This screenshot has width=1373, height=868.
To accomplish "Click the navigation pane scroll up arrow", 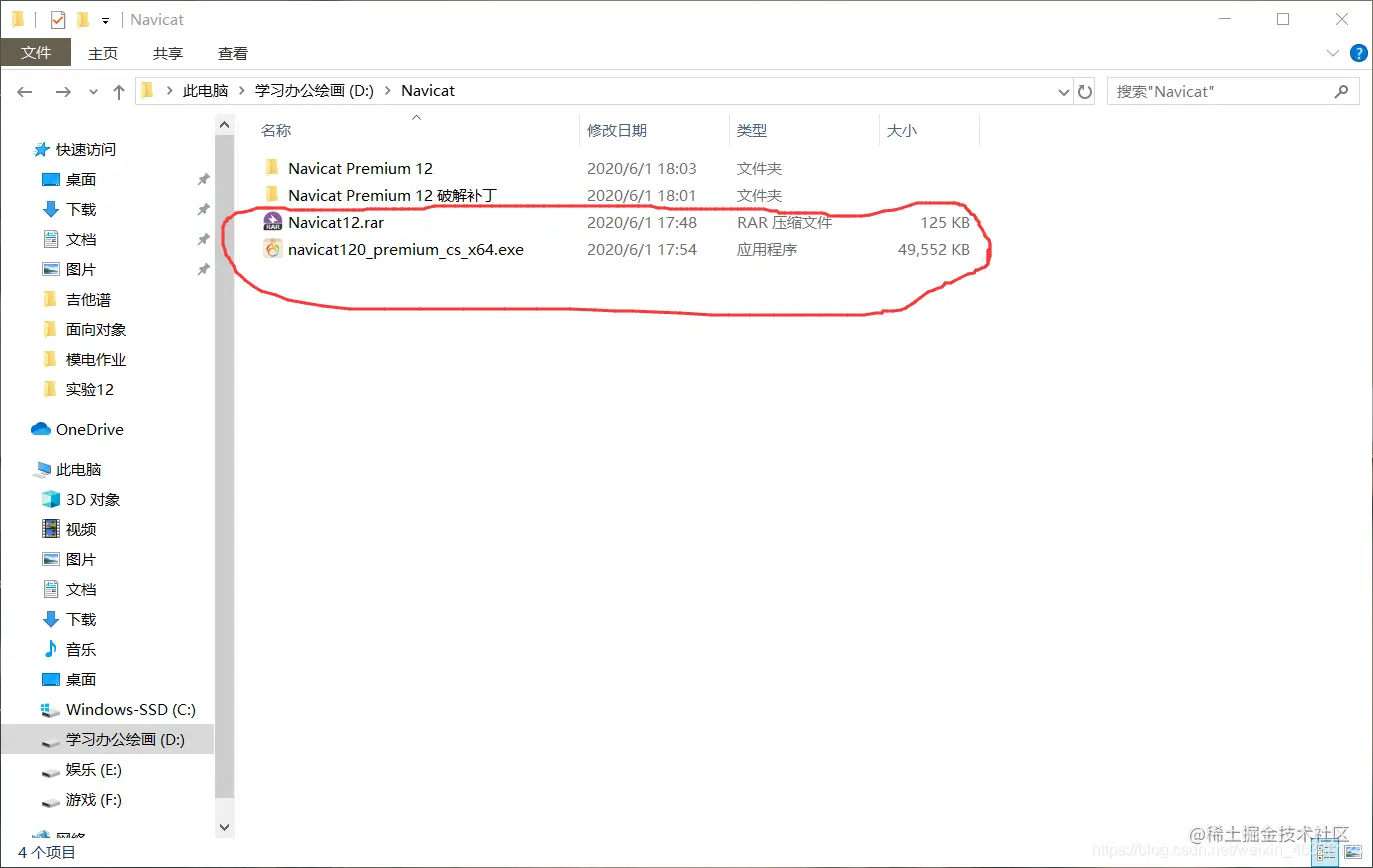I will pos(224,123).
